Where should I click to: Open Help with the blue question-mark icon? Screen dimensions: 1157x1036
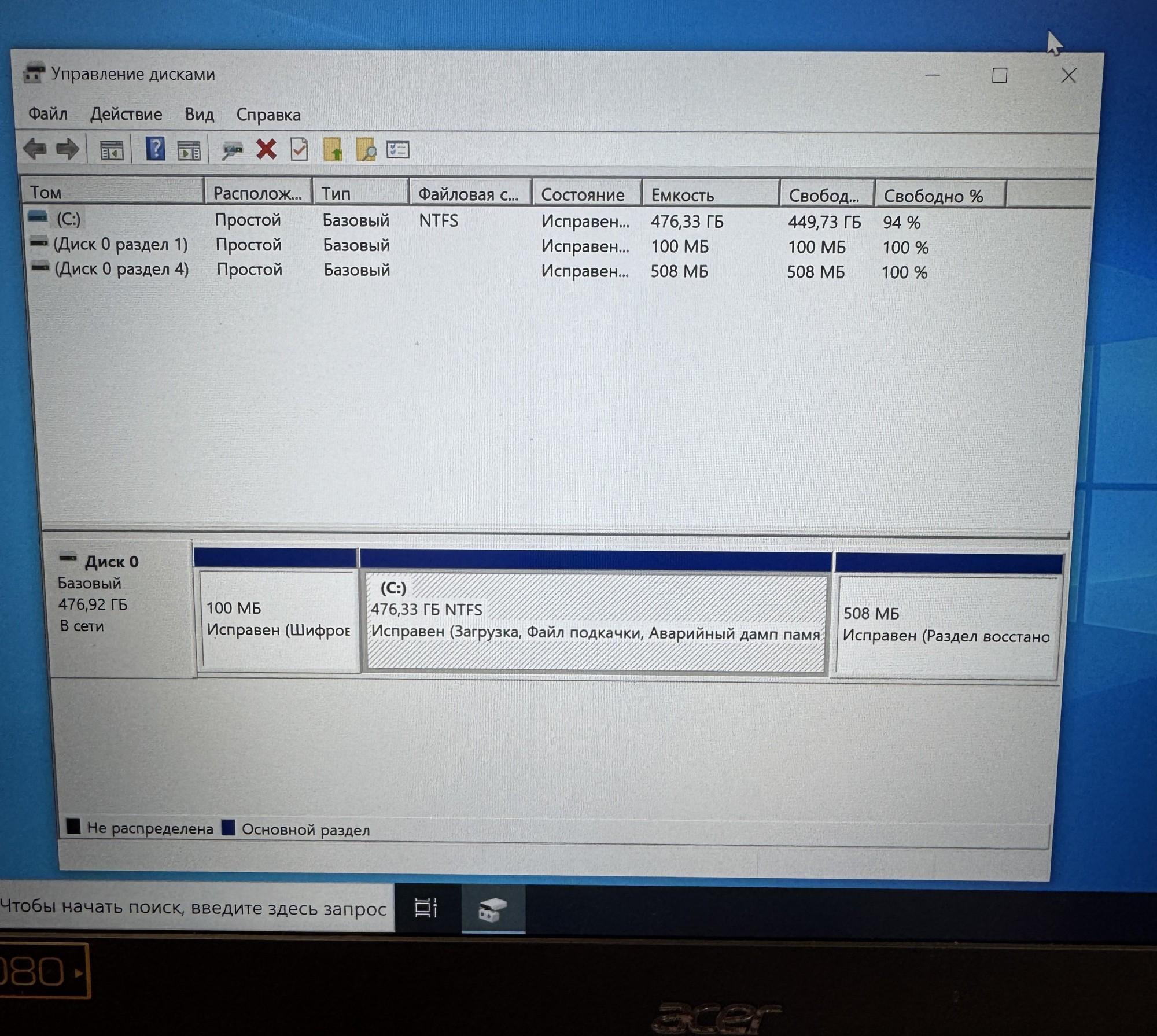(155, 149)
